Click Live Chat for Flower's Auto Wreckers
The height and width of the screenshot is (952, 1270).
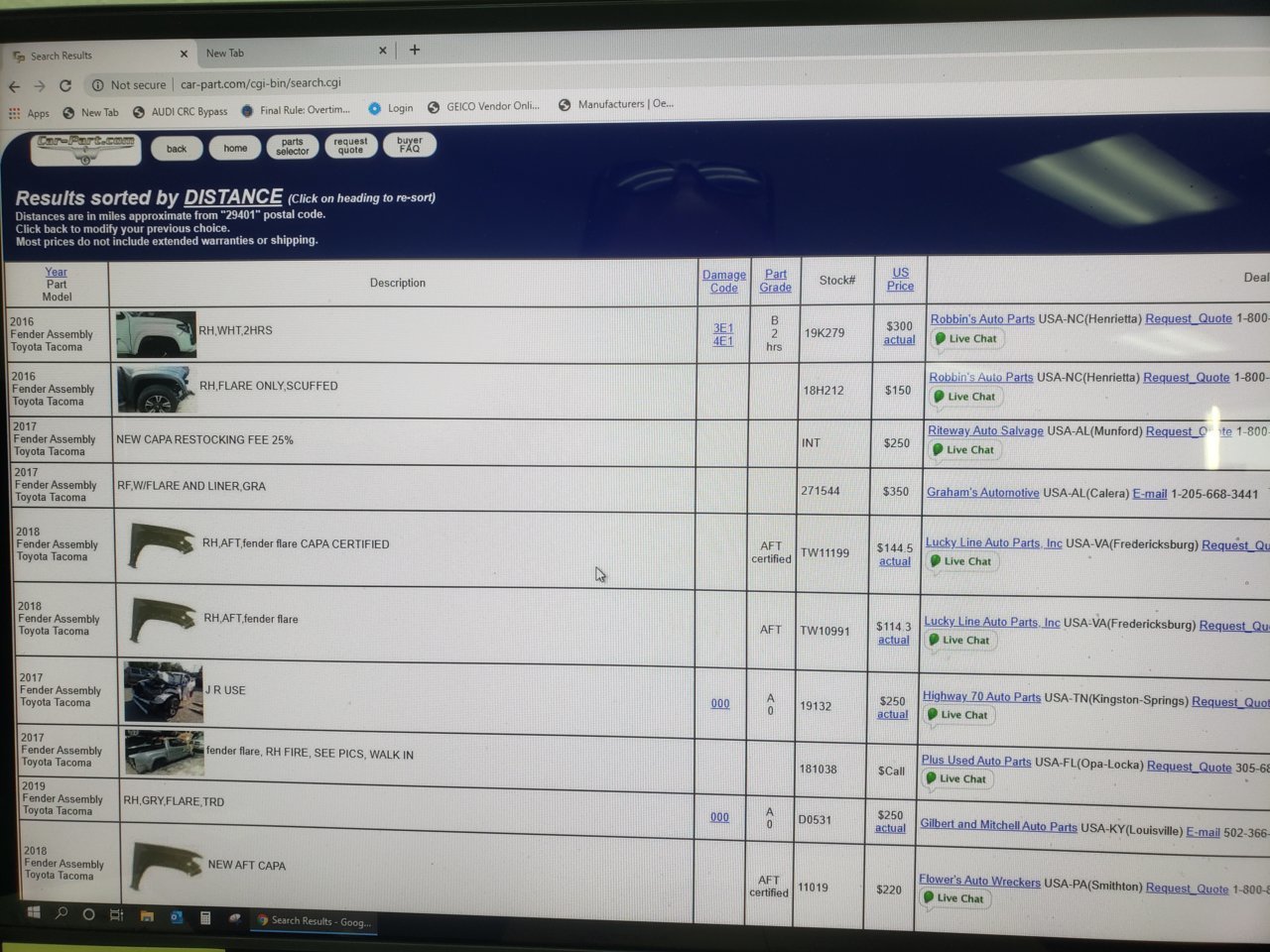click(952, 898)
